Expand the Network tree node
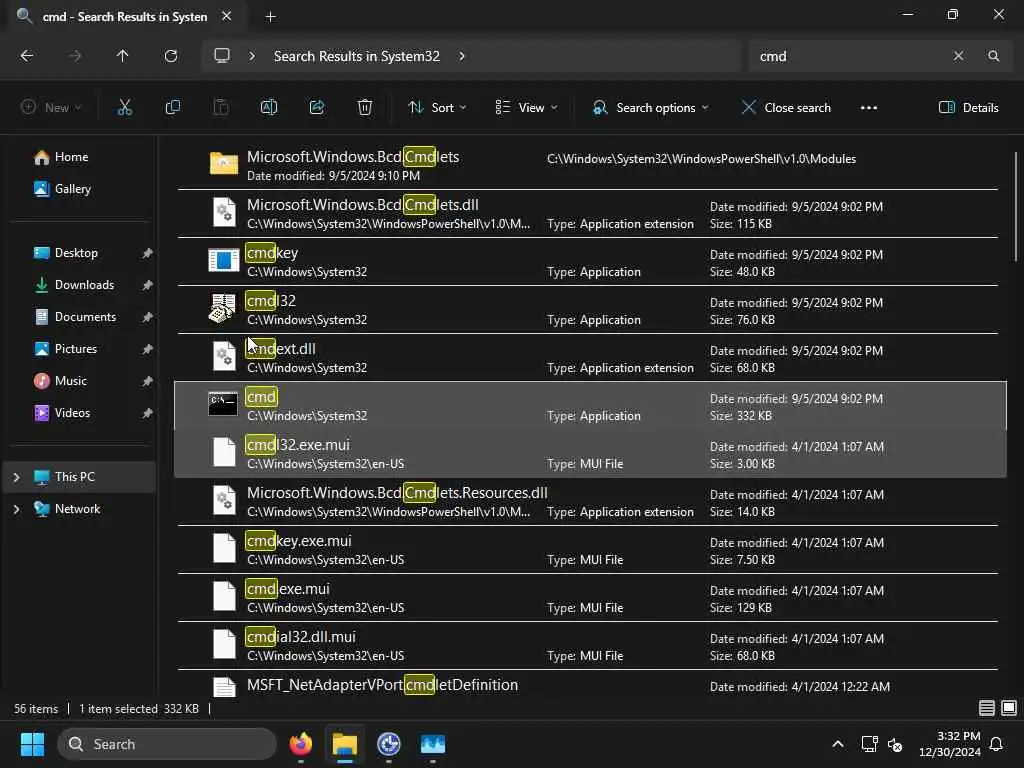The width and height of the screenshot is (1024, 768). coord(16,509)
